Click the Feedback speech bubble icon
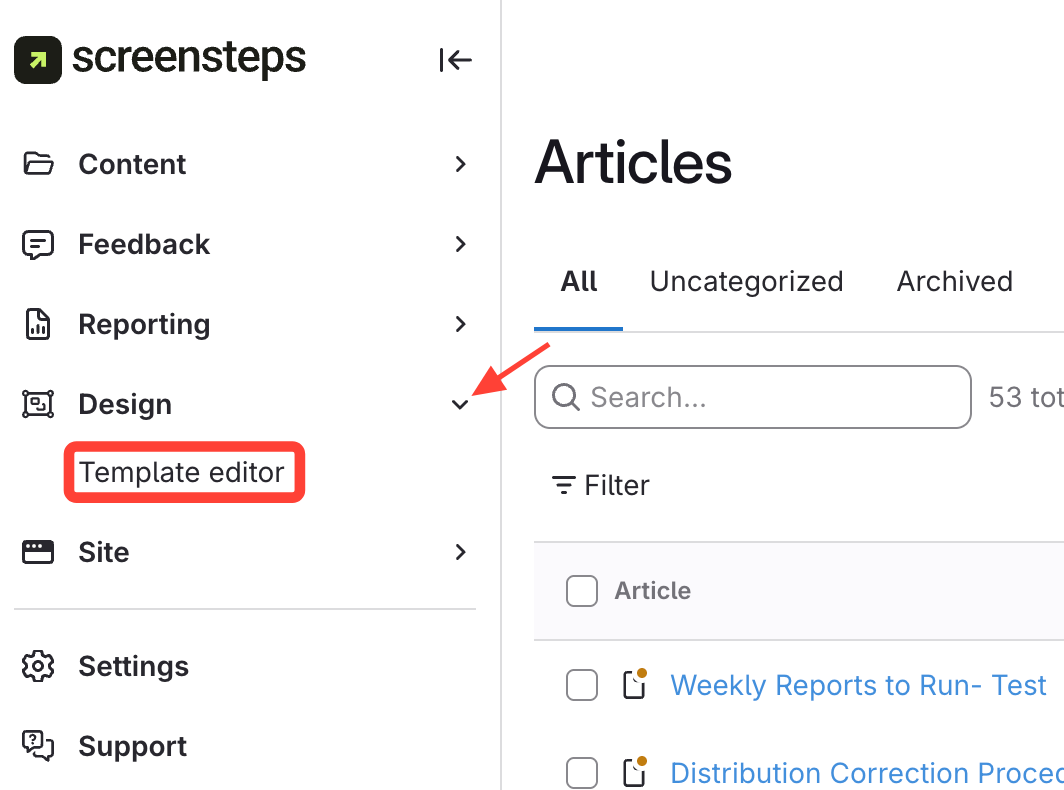The image size is (1064, 790). [x=38, y=244]
